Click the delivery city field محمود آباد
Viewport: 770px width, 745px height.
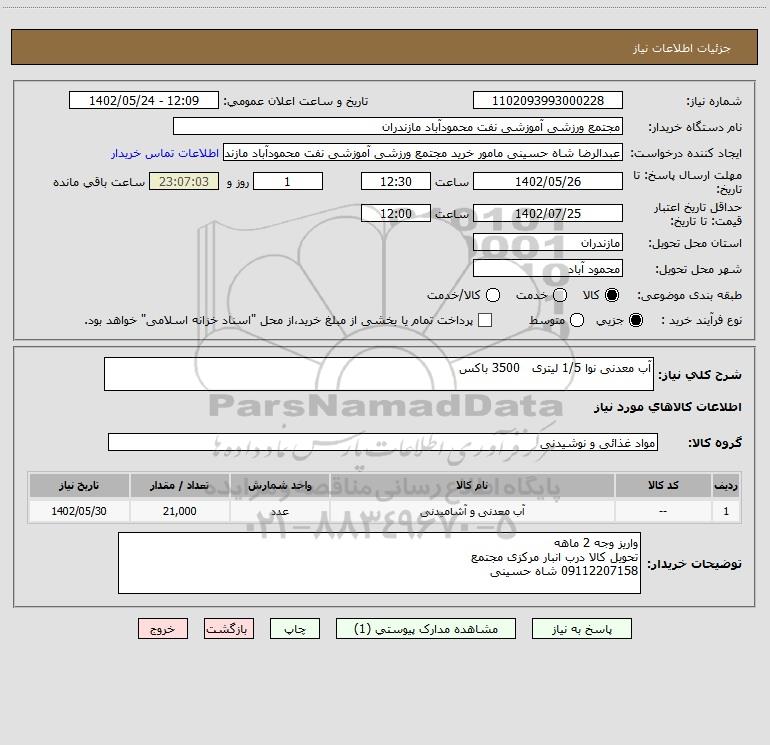548,268
